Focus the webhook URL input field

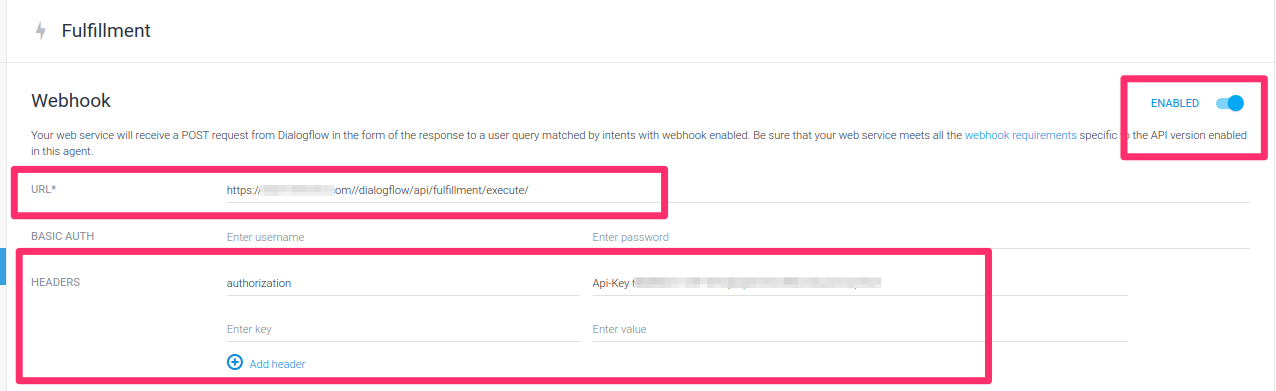point(738,190)
